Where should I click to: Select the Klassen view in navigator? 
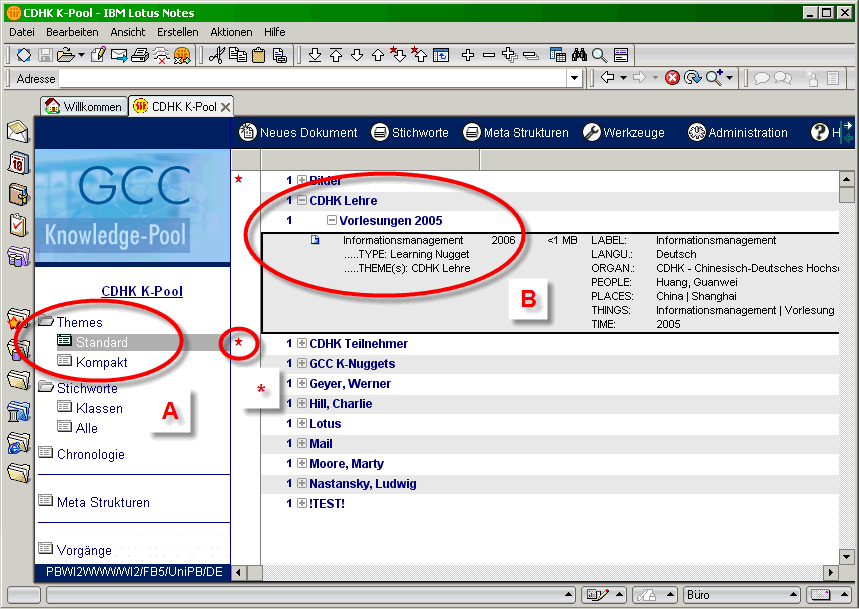99,408
